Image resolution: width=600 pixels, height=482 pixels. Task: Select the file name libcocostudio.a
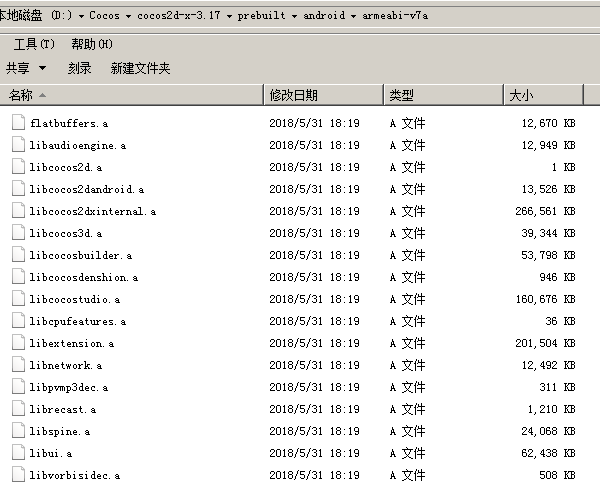point(75,299)
